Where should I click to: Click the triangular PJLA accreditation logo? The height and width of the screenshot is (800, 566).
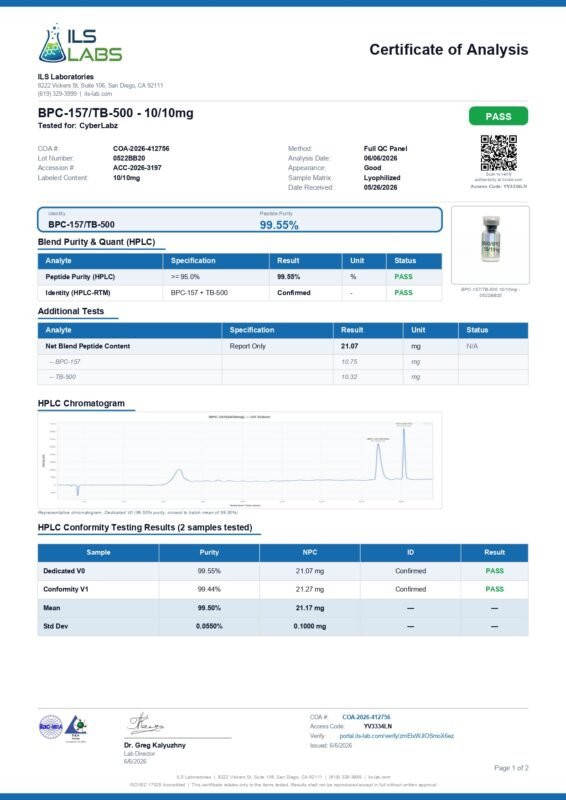coord(77,728)
